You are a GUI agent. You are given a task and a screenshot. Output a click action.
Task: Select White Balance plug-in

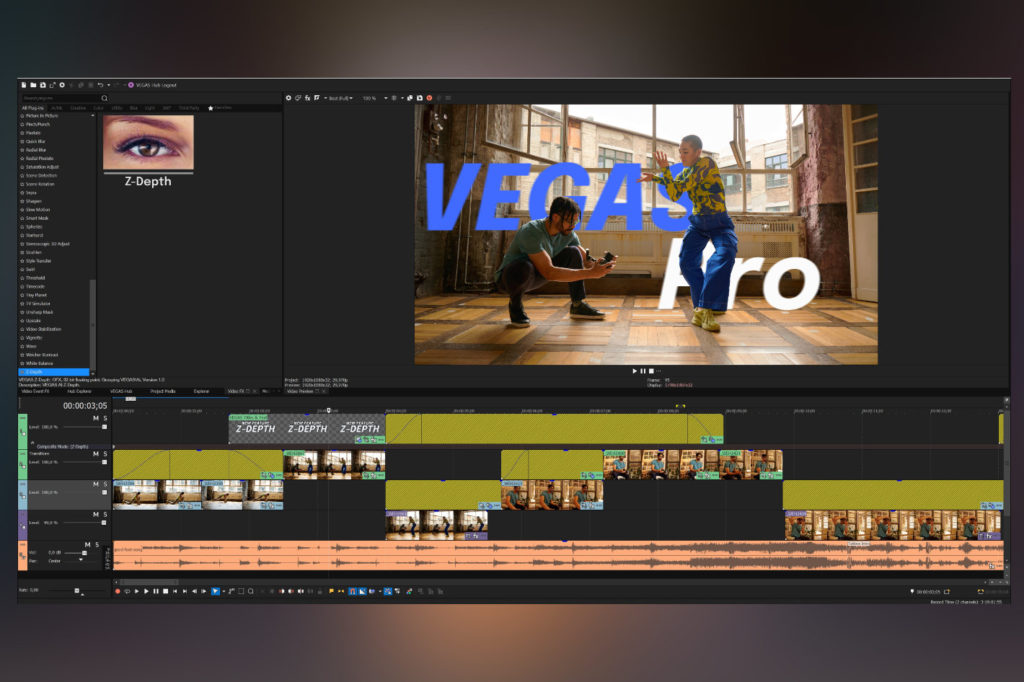pyautogui.click(x=39, y=363)
